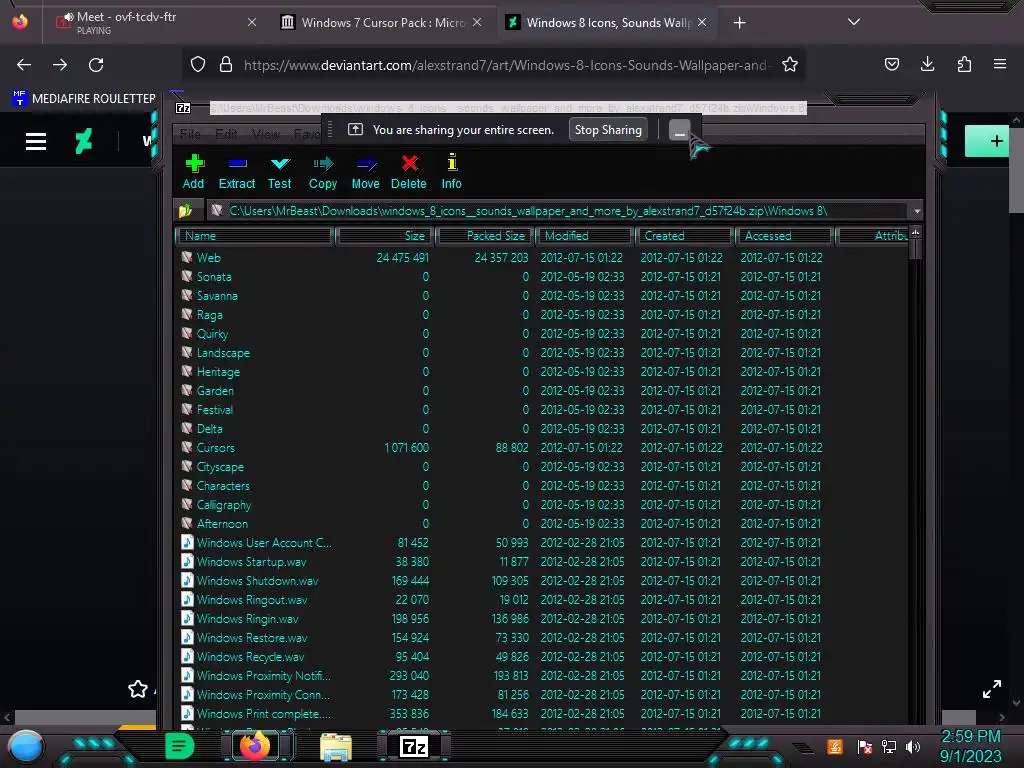Screen dimensions: 1024x768
Task: Expand the list all tabs chevron
Action: tap(854, 22)
